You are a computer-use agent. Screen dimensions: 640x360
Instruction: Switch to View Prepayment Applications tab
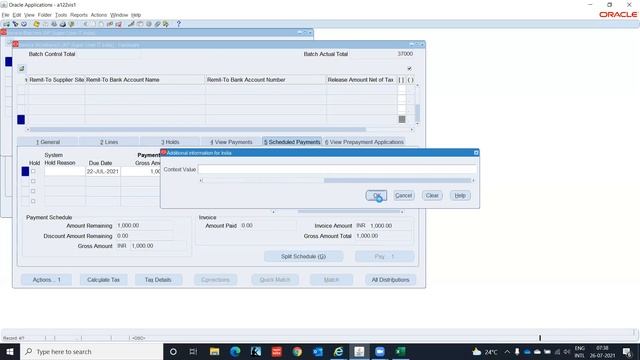364,142
